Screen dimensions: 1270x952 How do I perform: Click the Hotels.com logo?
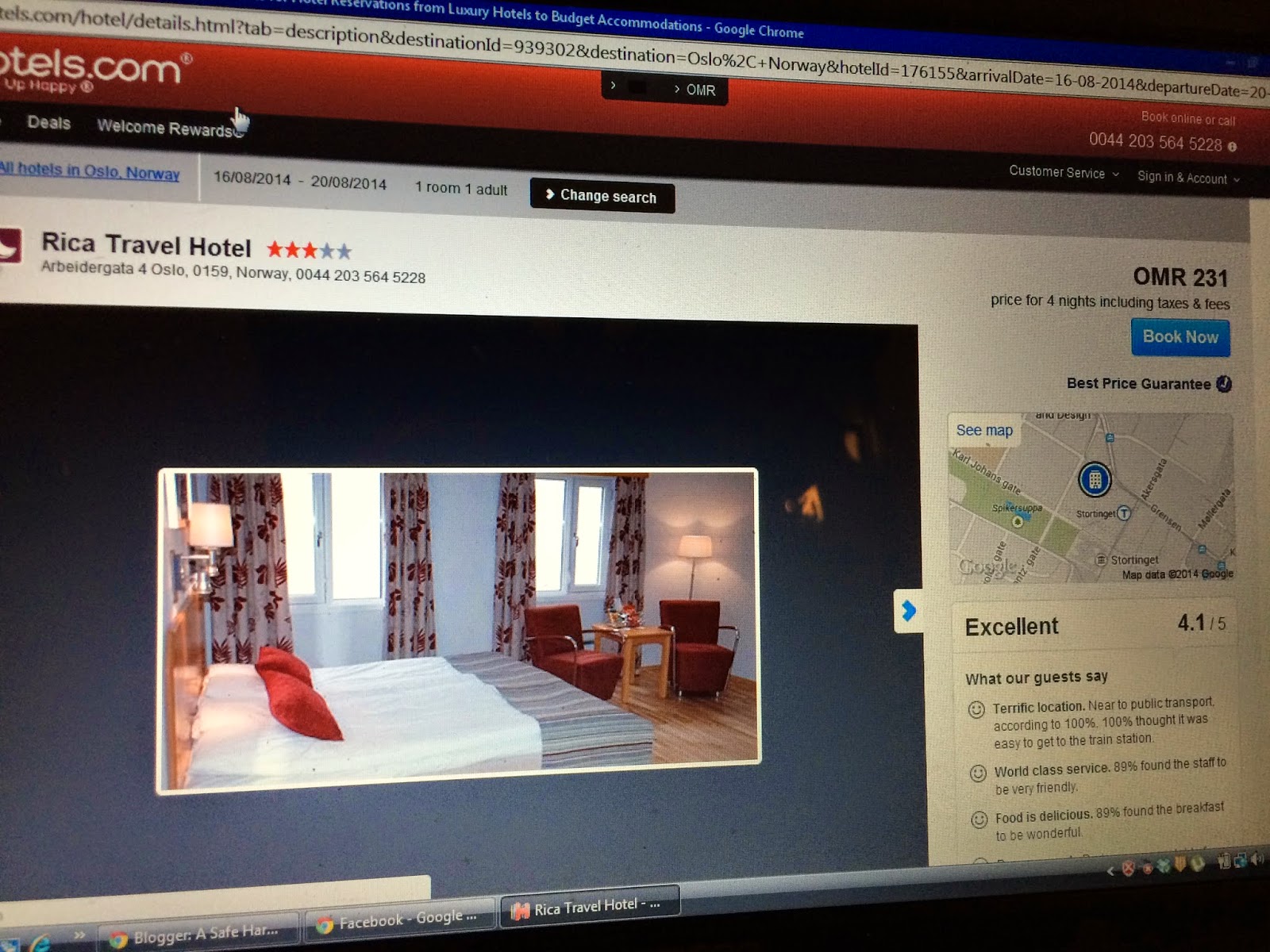click(x=94, y=70)
